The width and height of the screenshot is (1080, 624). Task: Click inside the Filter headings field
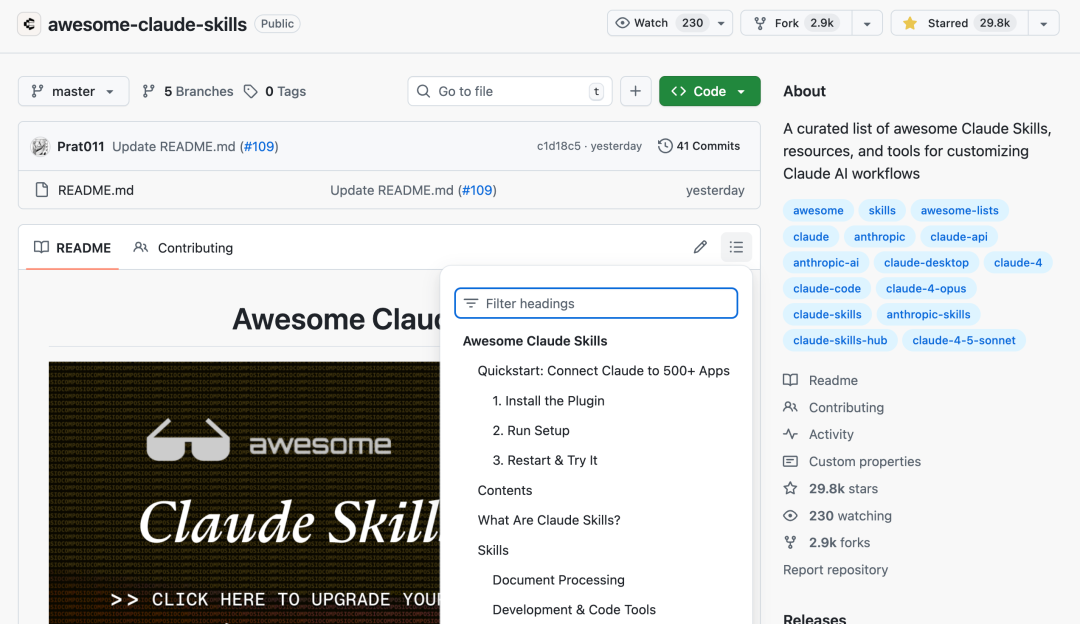point(596,303)
